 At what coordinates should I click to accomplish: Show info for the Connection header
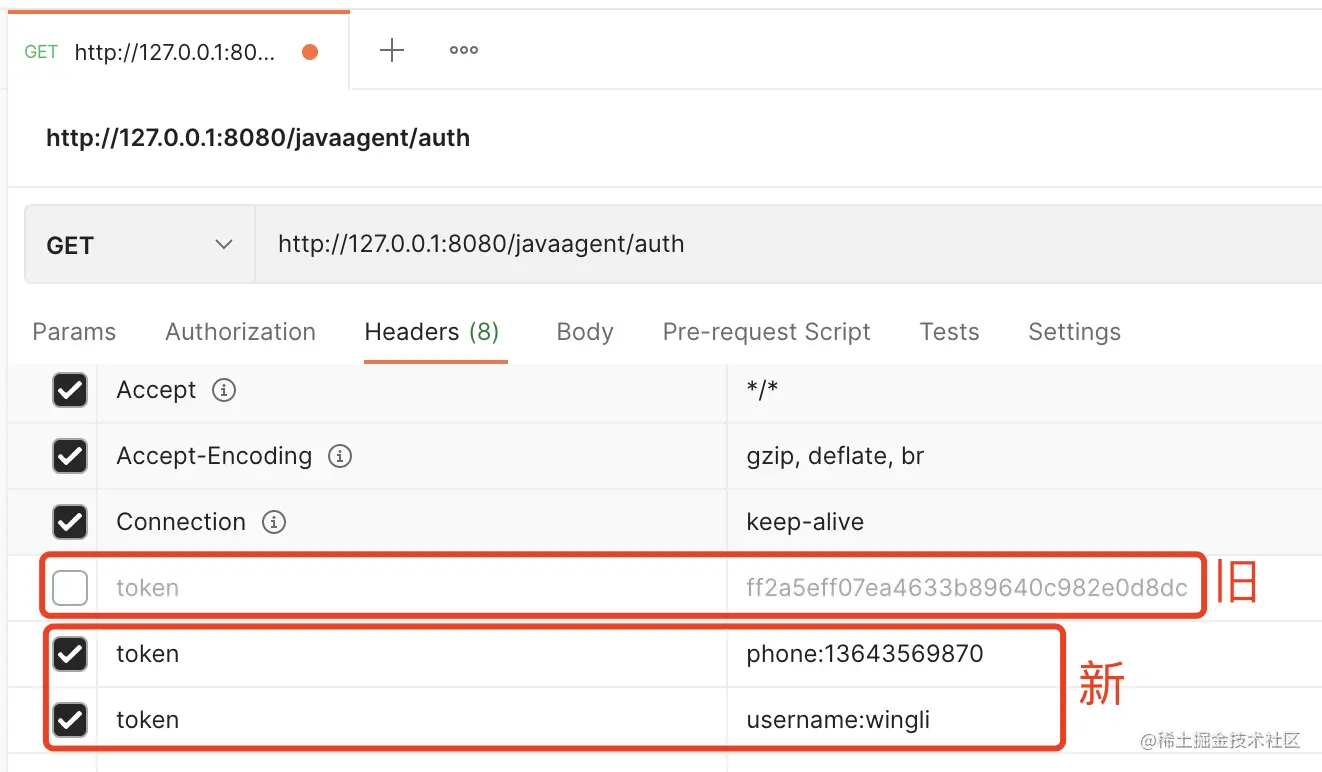(x=273, y=522)
